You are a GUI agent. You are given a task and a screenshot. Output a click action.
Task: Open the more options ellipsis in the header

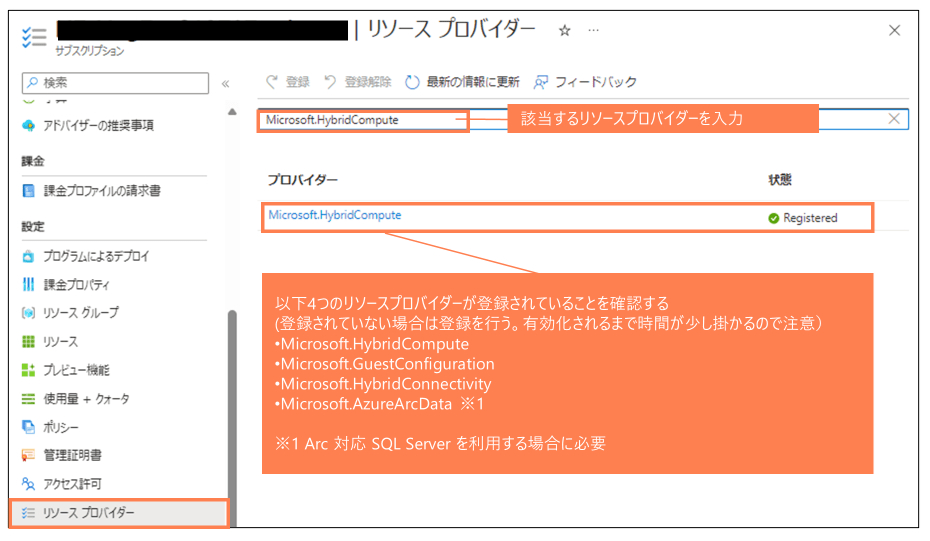pos(594,30)
